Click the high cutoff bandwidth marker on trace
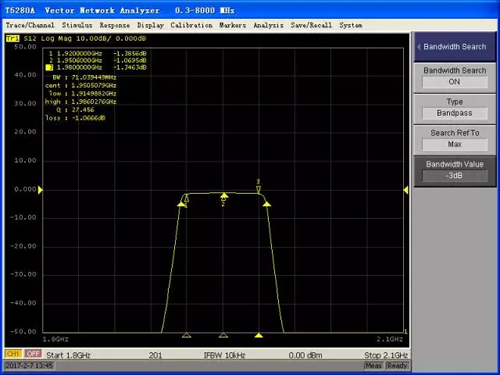This screenshot has width=500, height=375. 267,204
